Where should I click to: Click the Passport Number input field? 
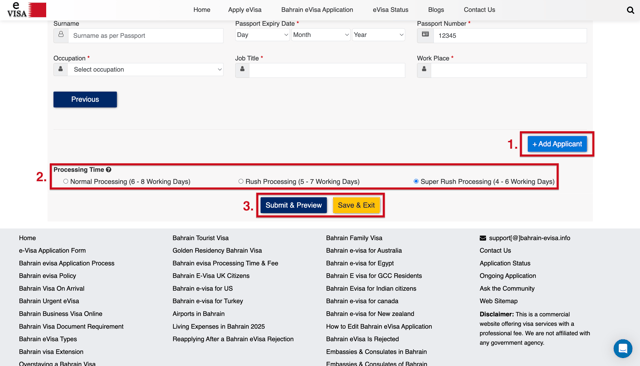510,35
